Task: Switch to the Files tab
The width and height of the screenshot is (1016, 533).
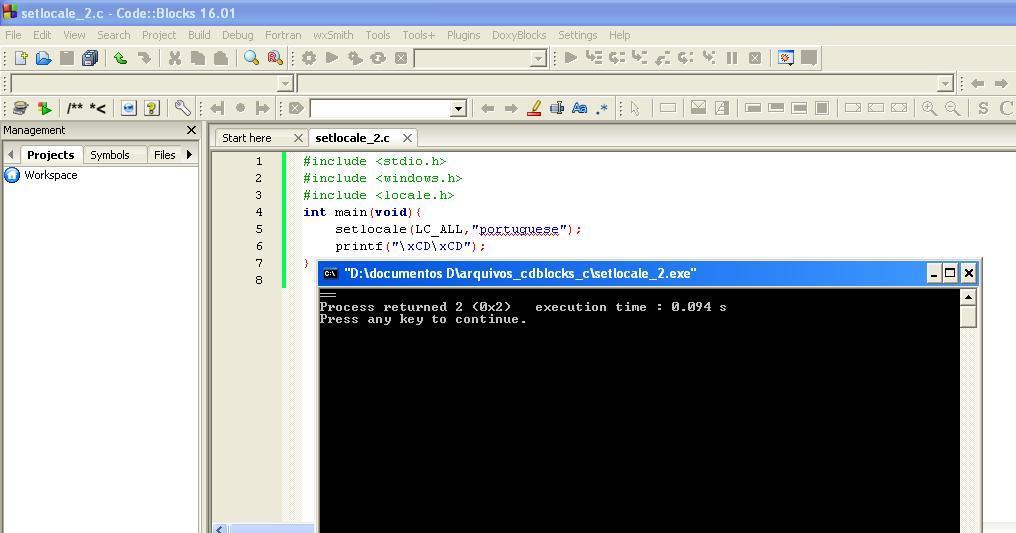Action: [165, 155]
